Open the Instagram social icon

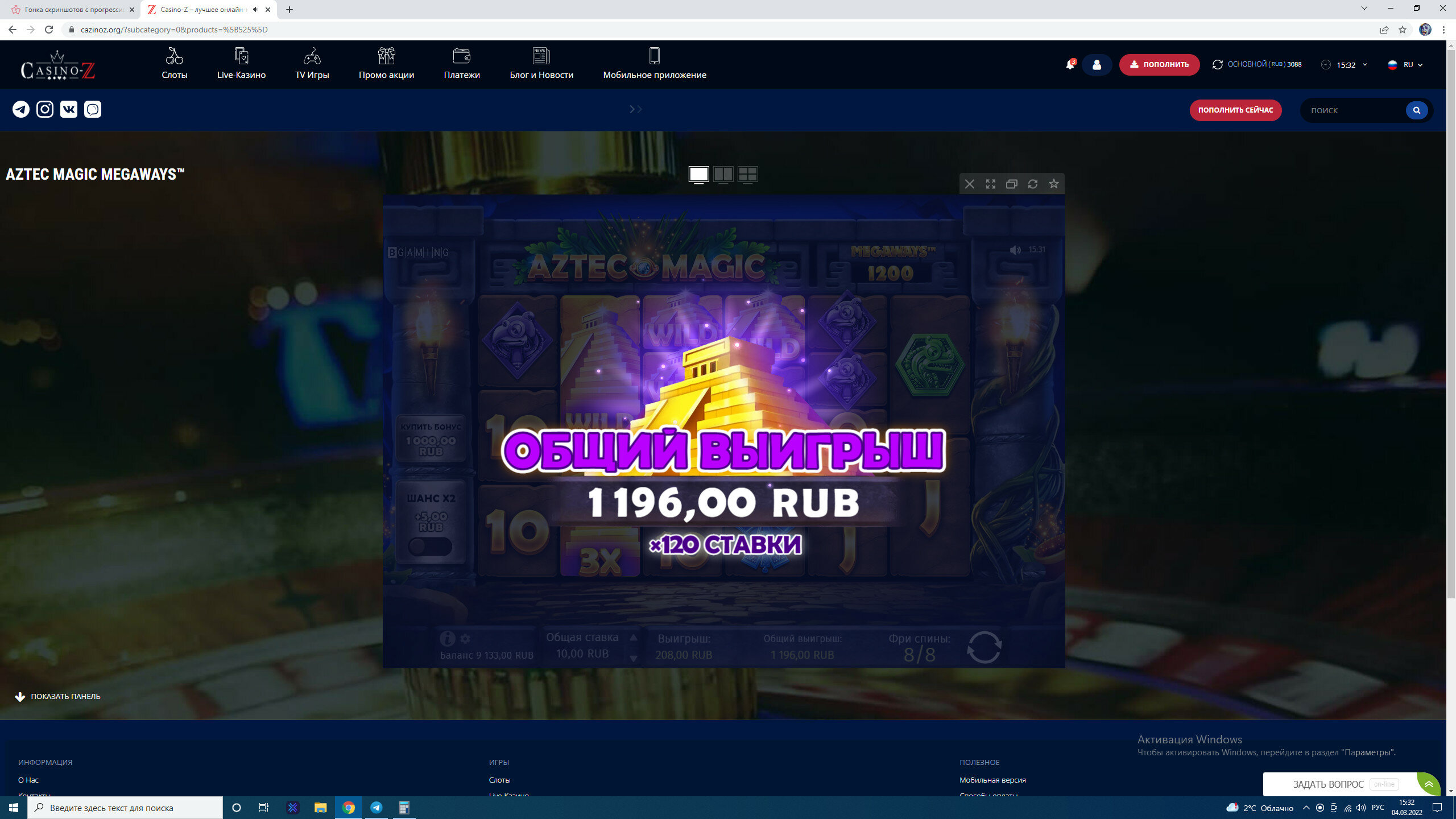coord(45,109)
